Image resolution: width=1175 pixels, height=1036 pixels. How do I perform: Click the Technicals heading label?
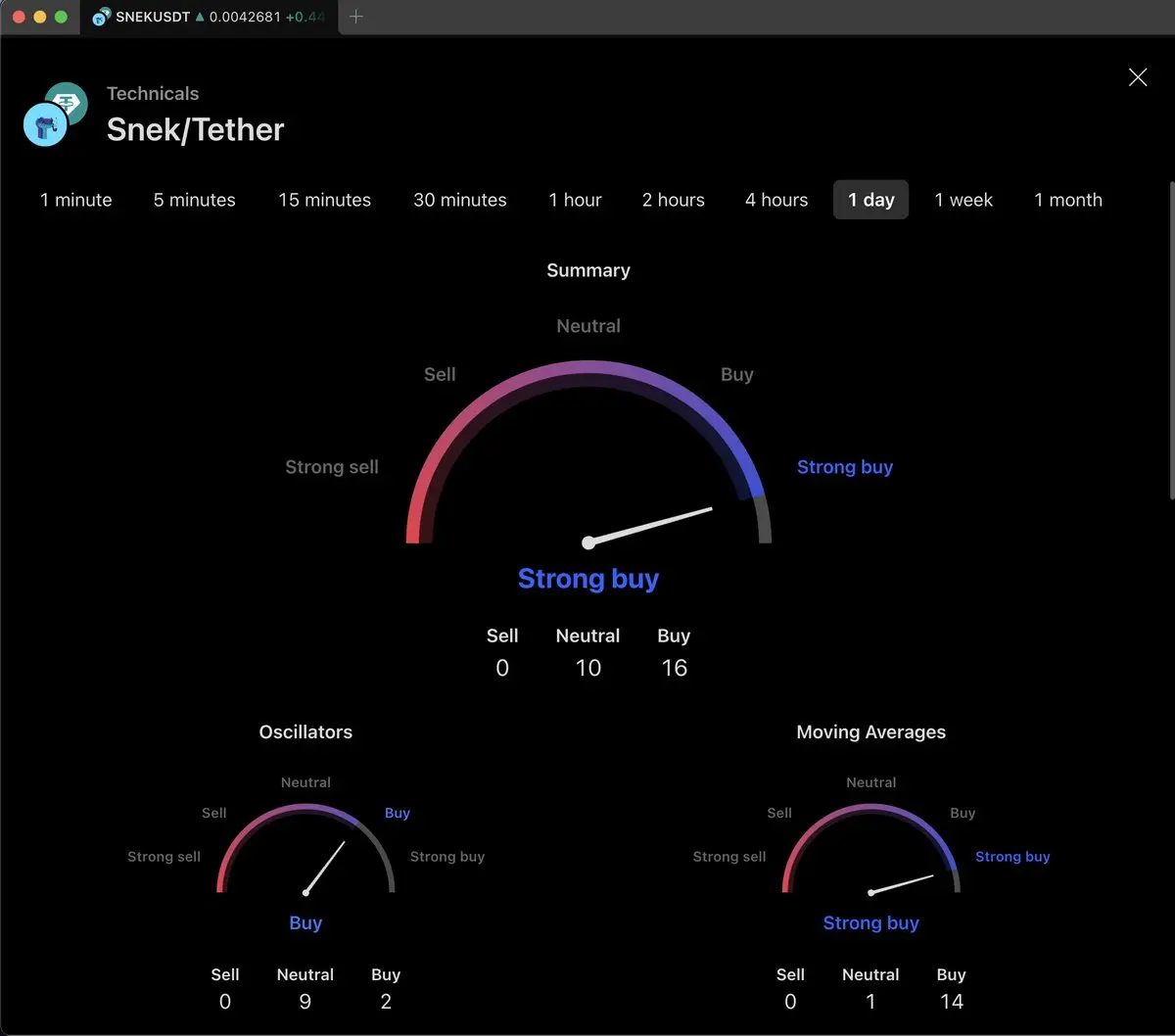tap(153, 94)
